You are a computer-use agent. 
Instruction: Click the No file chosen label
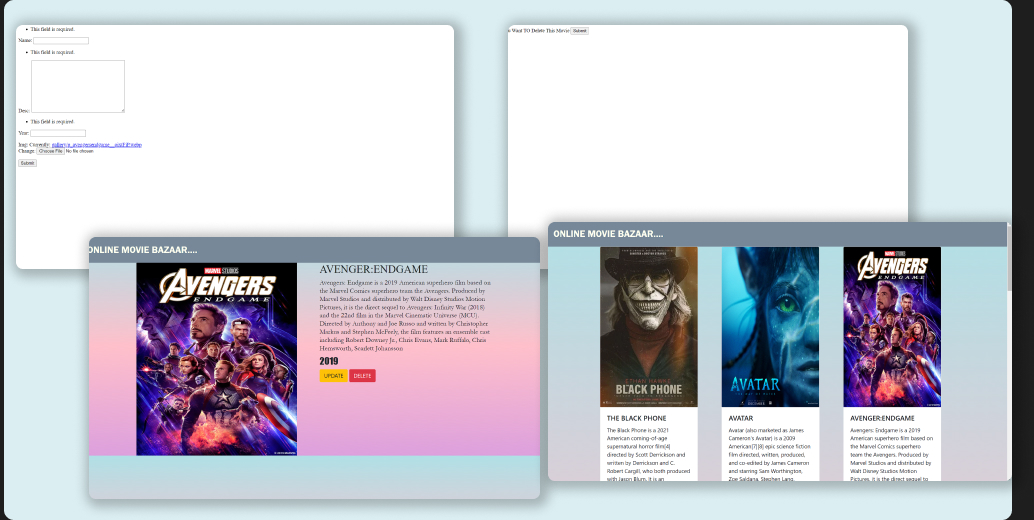[x=79, y=152]
